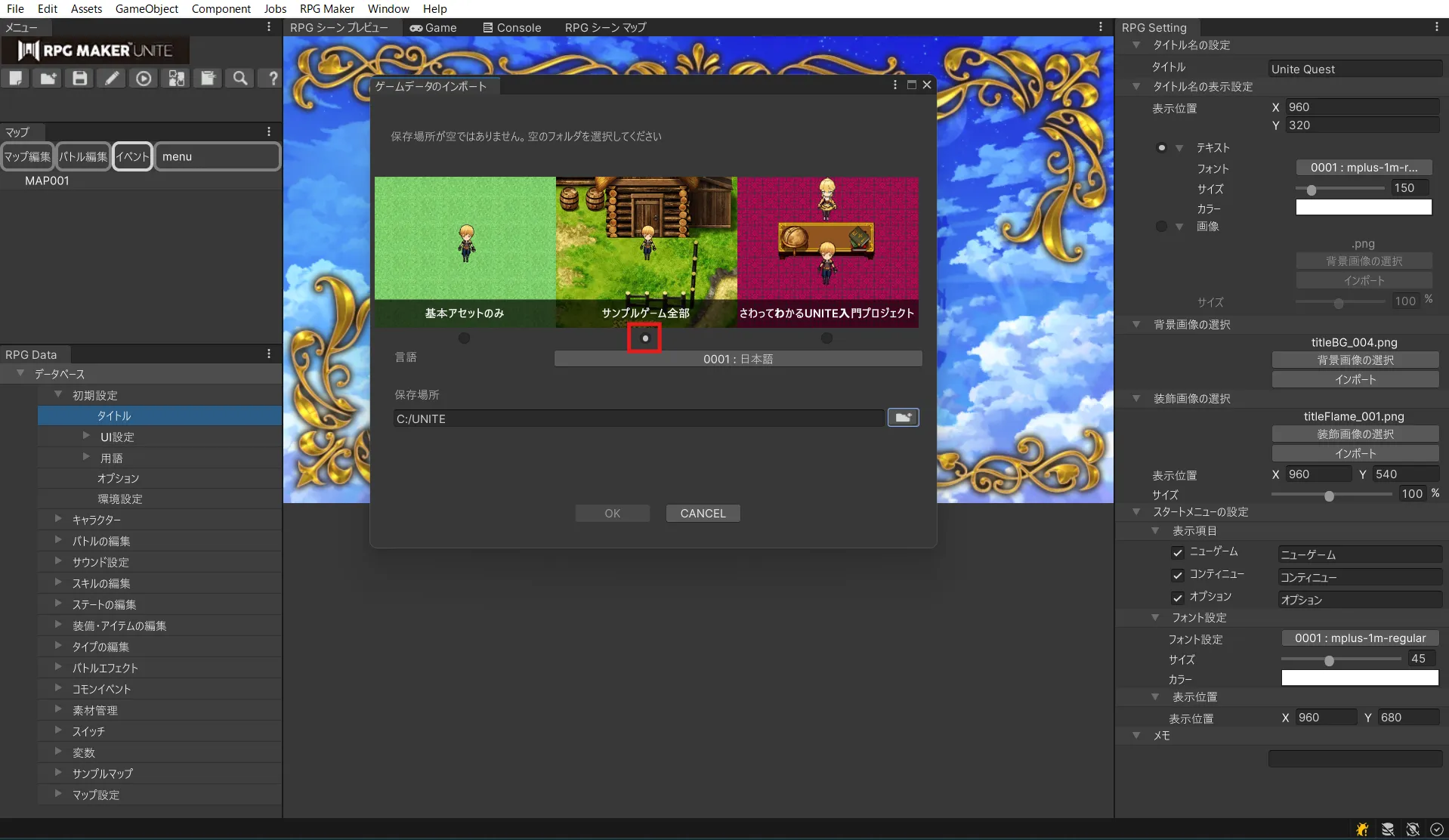This screenshot has width=1449, height=840.
Task: Uncheck the ニューゲーム checkbox
Action: (1177, 553)
